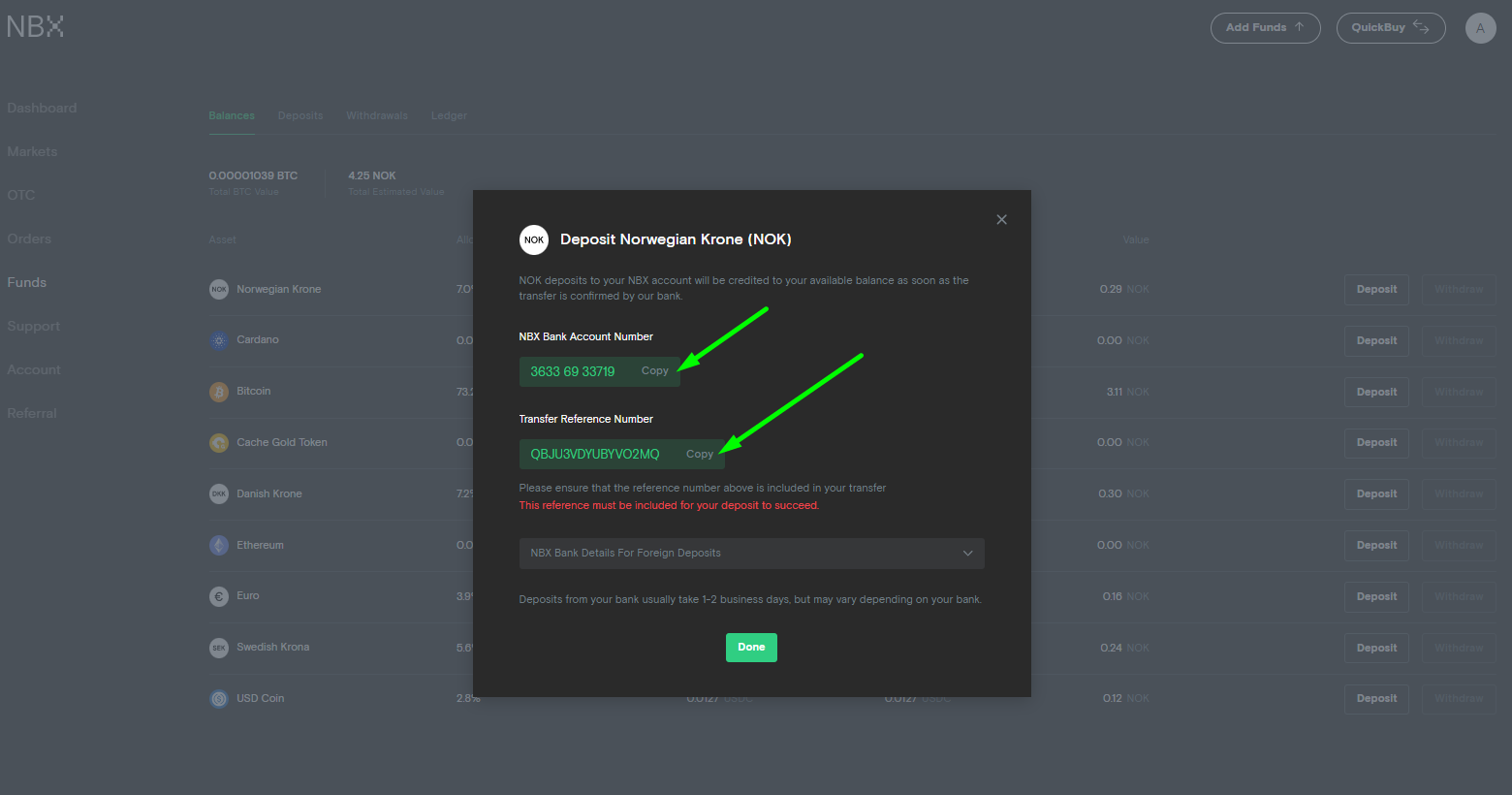The width and height of the screenshot is (1512, 795).
Task: Close the Deposit Norwegian Krone dialog
Action: pyautogui.click(x=1001, y=220)
